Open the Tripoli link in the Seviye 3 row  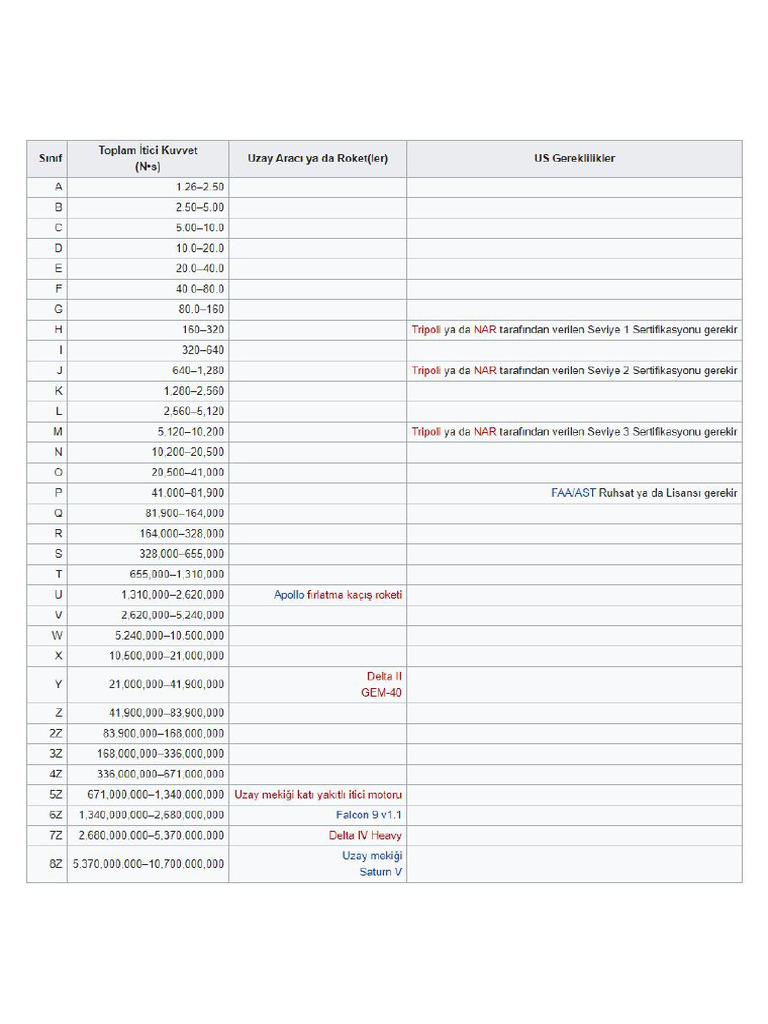click(x=426, y=432)
